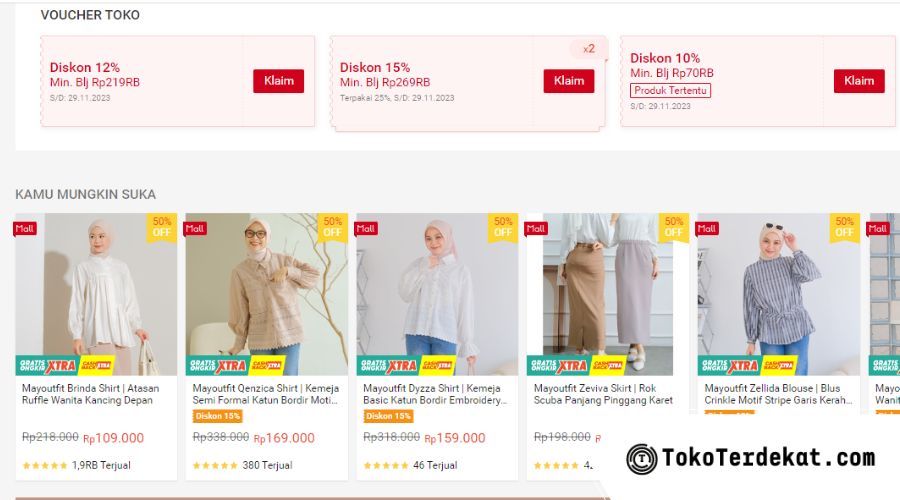The image size is (900, 500).
Task: Click Mall badge on Zeviva Skirt card
Action: [536, 228]
